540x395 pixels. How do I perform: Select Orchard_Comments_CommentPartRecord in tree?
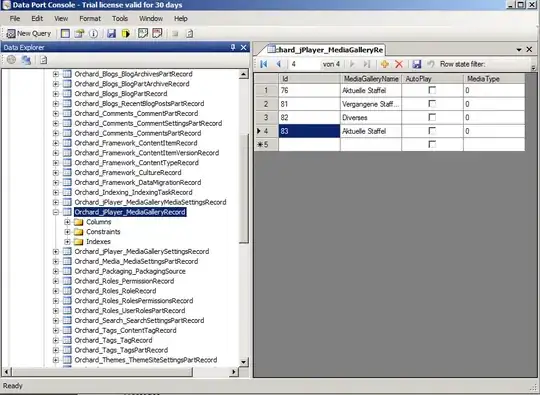[x=136, y=114]
